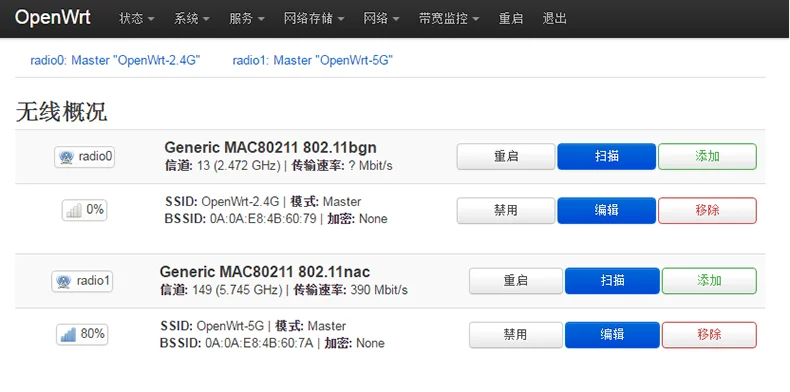Screen dimensions: 790x392
Task: Click 重启 button for radio0
Action: point(506,157)
